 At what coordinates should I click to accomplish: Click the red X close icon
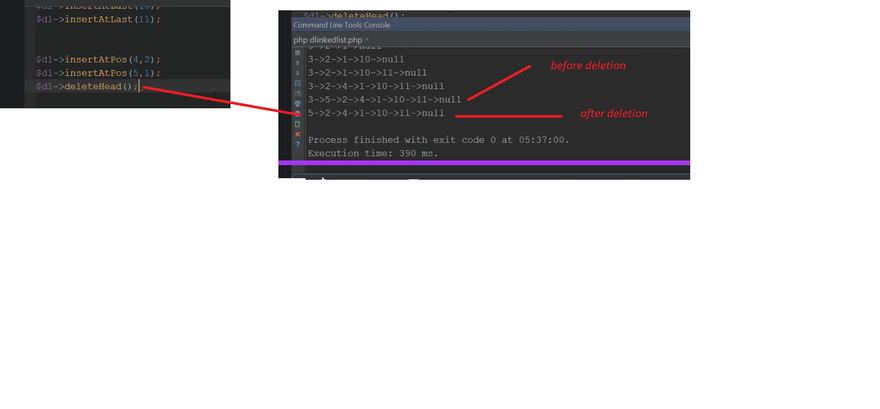pyautogui.click(x=297, y=134)
